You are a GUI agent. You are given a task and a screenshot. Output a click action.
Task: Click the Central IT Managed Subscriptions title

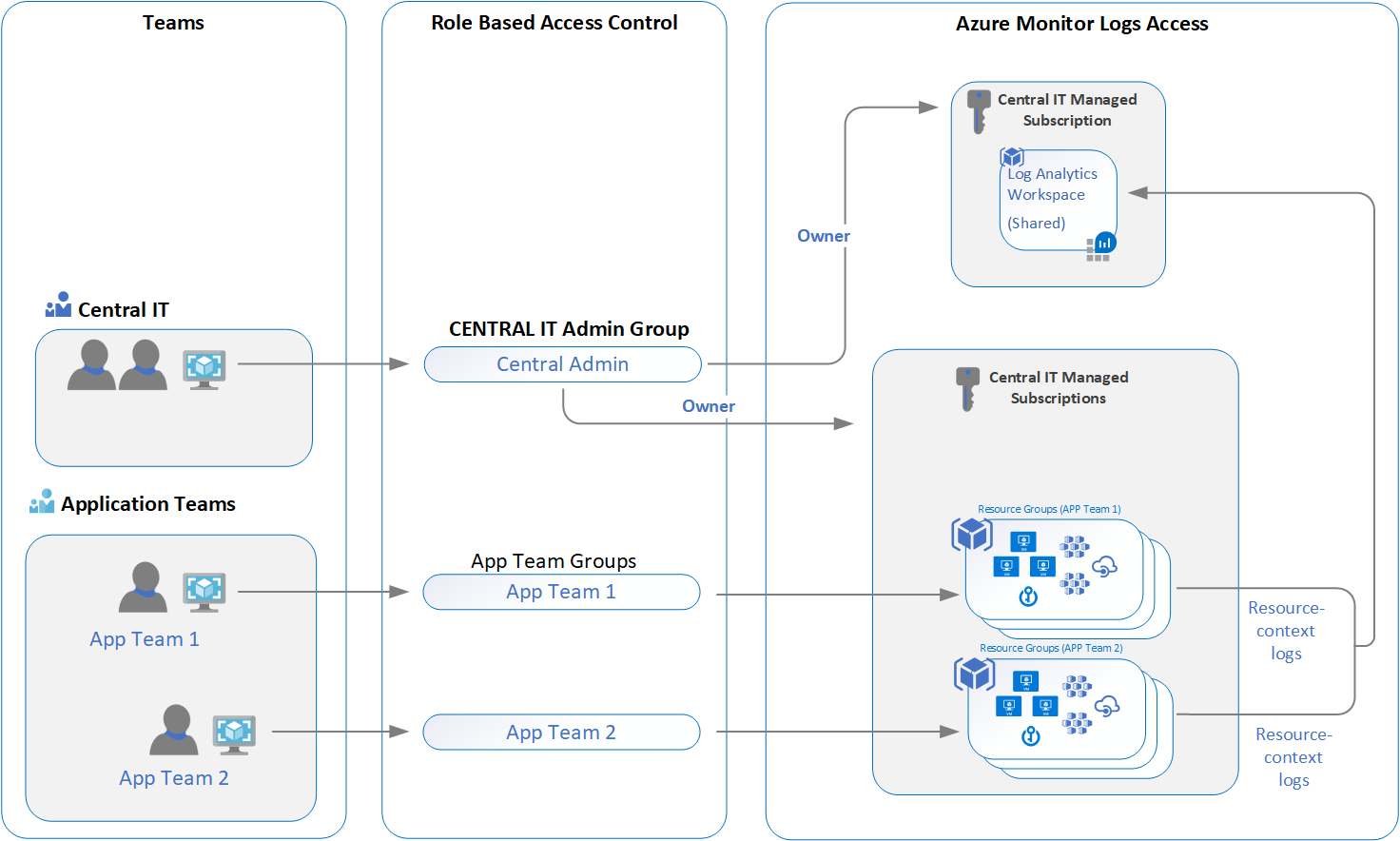coord(1059,388)
